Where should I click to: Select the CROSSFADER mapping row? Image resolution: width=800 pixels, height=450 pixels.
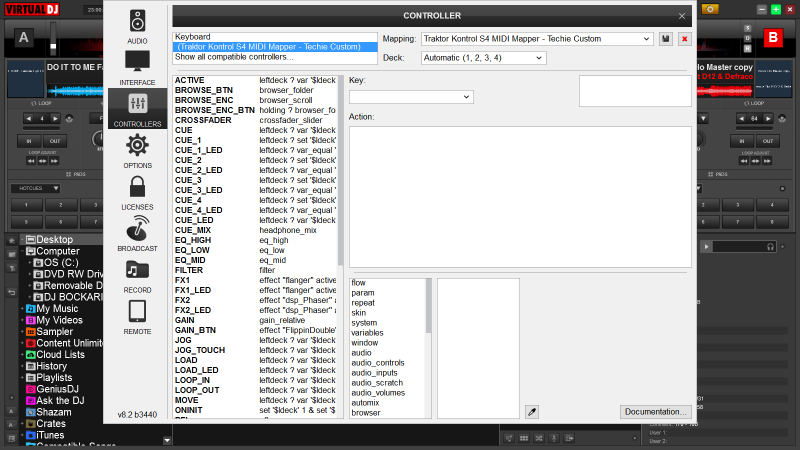[255, 120]
